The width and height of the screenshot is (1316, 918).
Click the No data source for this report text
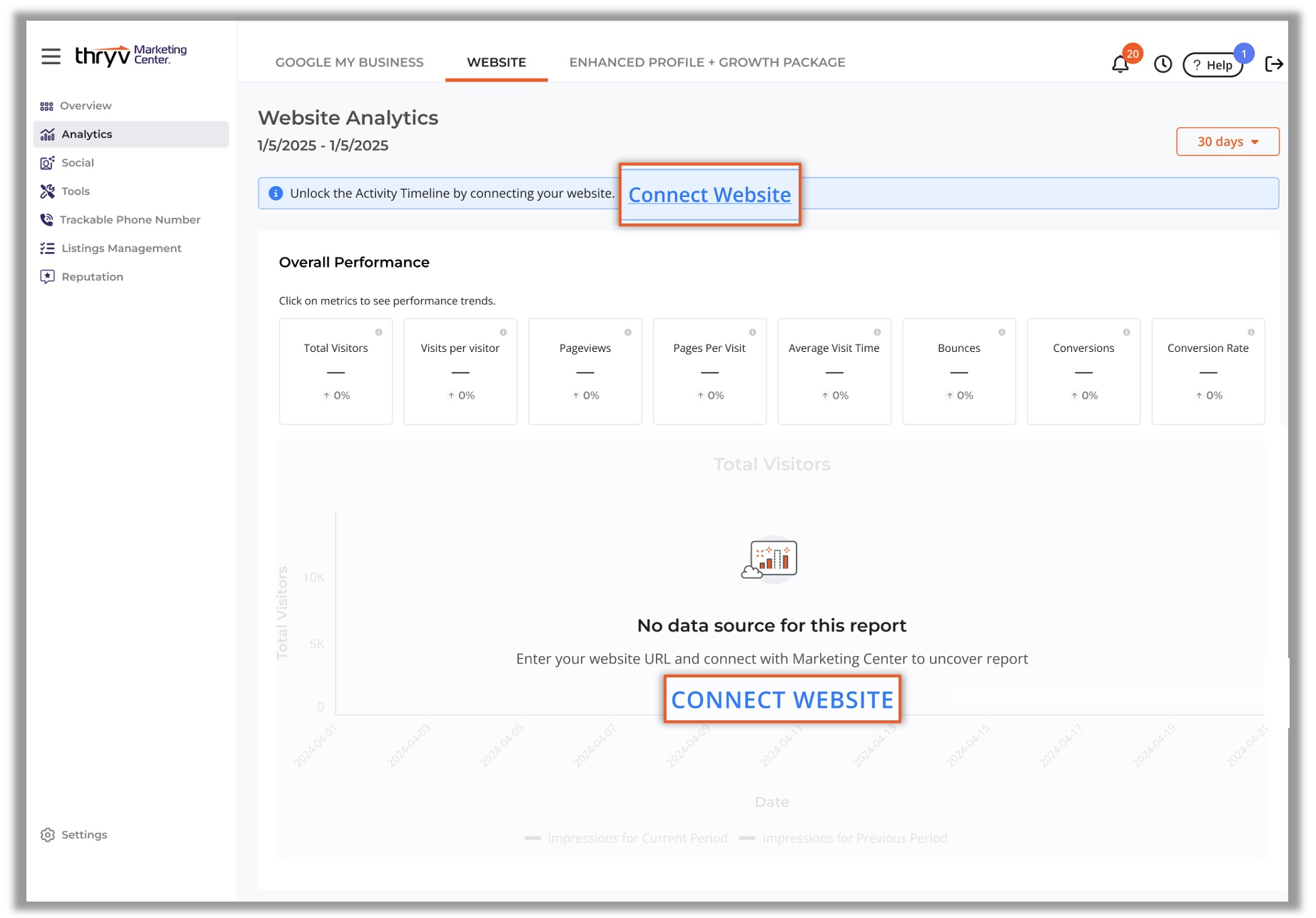pos(771,626)
